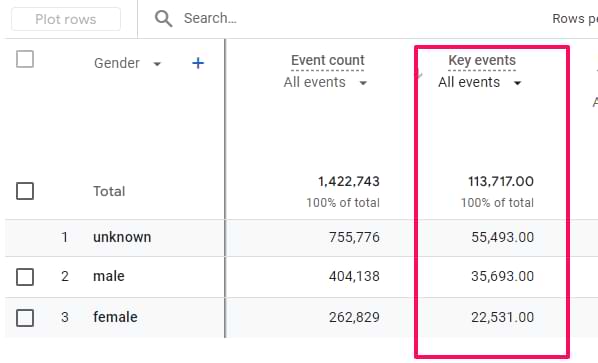Click the Plot rows button
598x363 pixels.
click(x=66, y=19)
